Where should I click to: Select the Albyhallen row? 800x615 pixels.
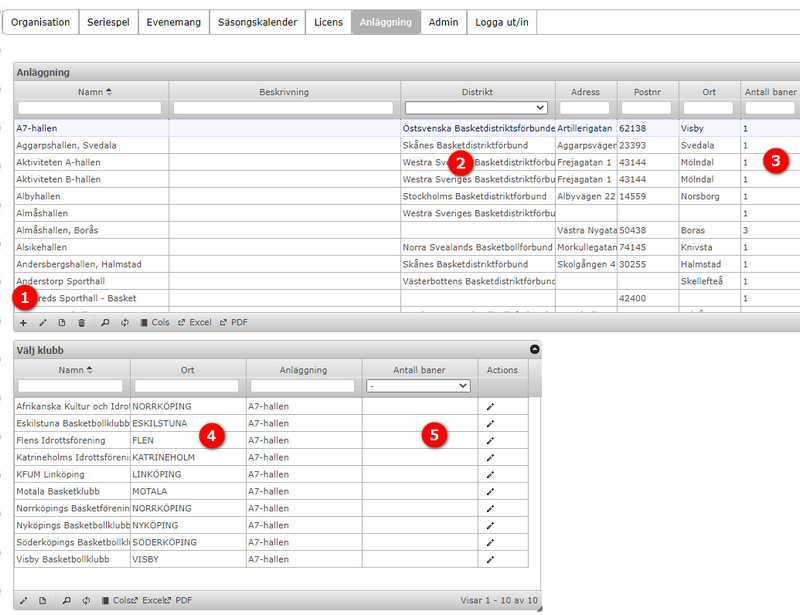point(407,196)
